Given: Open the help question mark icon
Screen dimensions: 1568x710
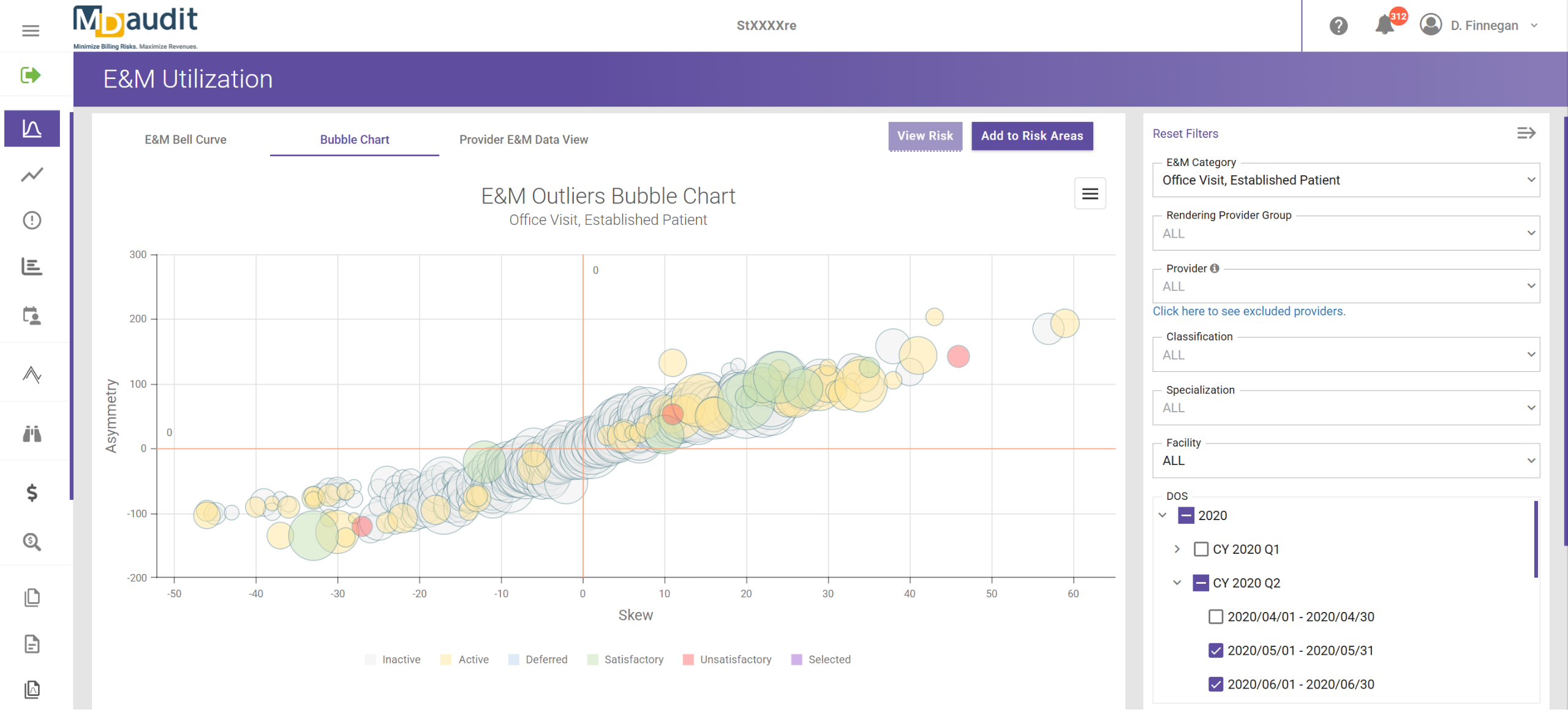Looking at the screenshot, I should pyautogui.click(x=1338, y=26).
